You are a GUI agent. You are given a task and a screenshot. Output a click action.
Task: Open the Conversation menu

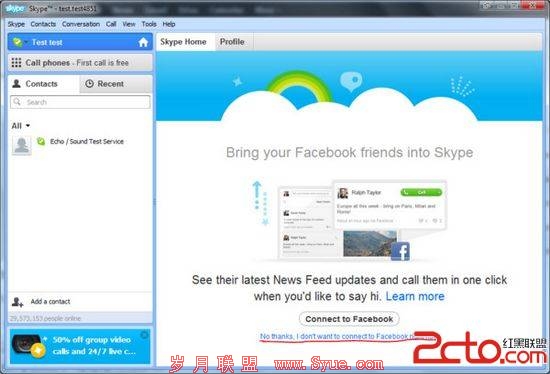(81, 24)
